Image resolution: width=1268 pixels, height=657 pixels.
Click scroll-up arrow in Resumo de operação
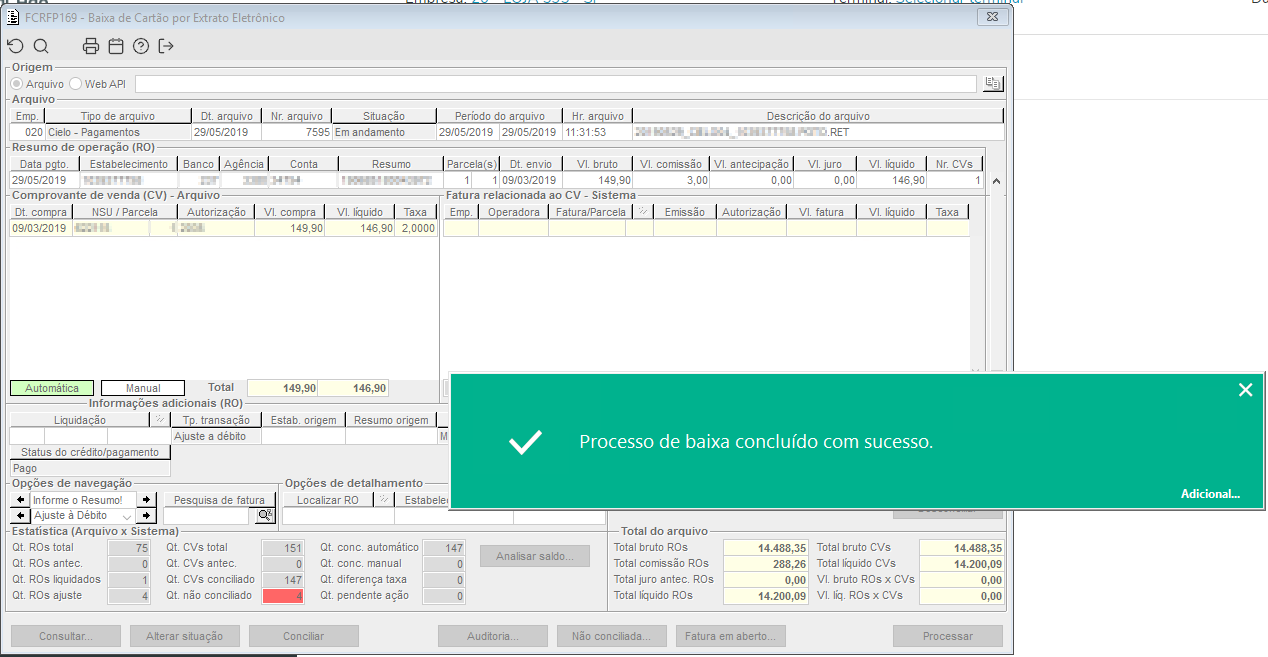click(994, 181)
